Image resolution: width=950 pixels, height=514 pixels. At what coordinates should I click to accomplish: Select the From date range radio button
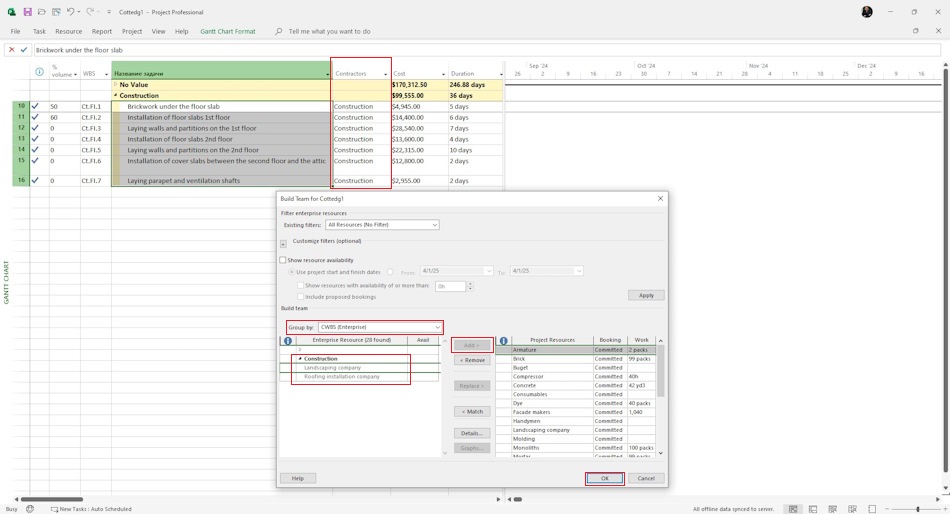[390, 272]
